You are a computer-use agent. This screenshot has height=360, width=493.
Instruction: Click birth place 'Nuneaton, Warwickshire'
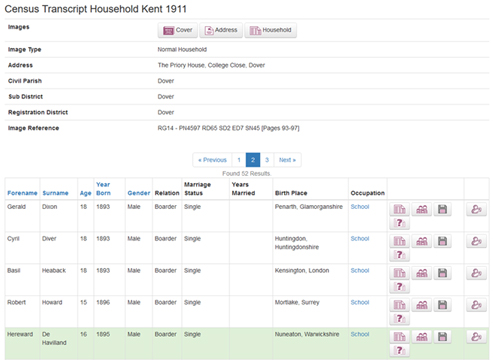point(307,334)
